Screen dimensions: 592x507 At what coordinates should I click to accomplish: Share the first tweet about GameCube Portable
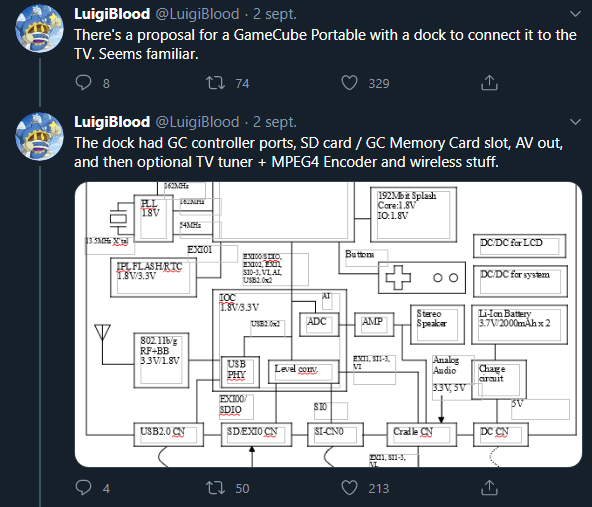pyautogui.click(x=489, y=83)
